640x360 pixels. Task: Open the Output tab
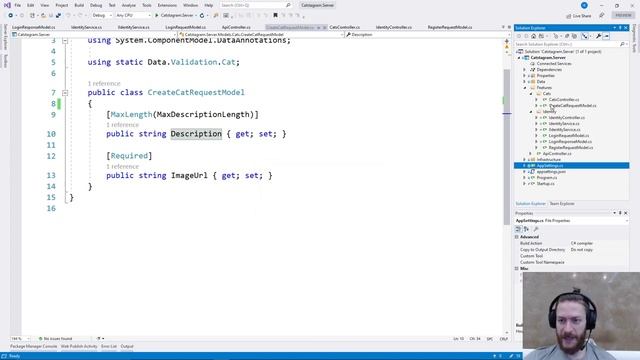point(127,347)
